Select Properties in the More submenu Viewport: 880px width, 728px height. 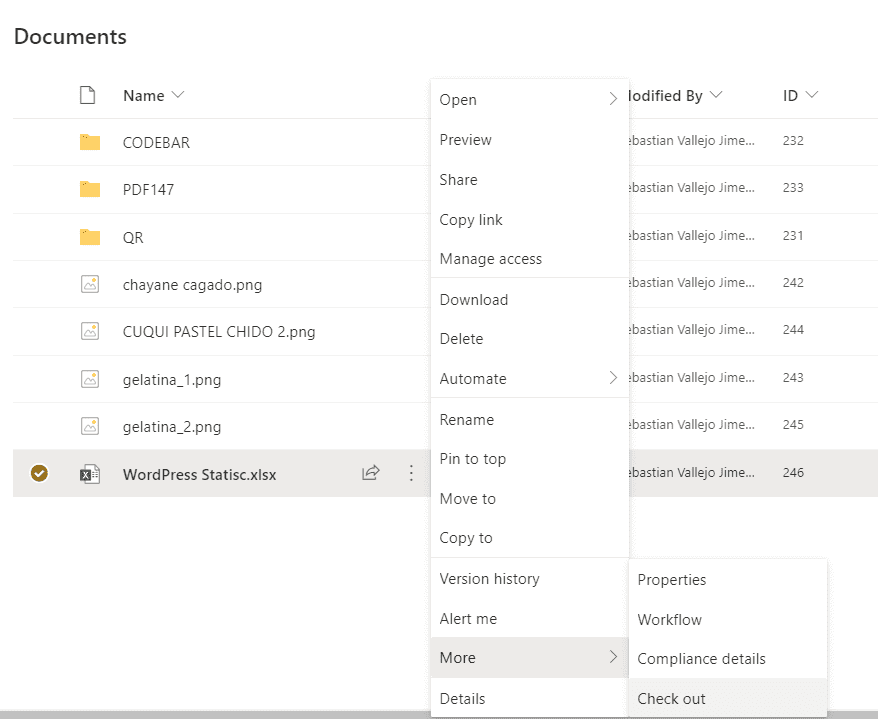(728, 580)
